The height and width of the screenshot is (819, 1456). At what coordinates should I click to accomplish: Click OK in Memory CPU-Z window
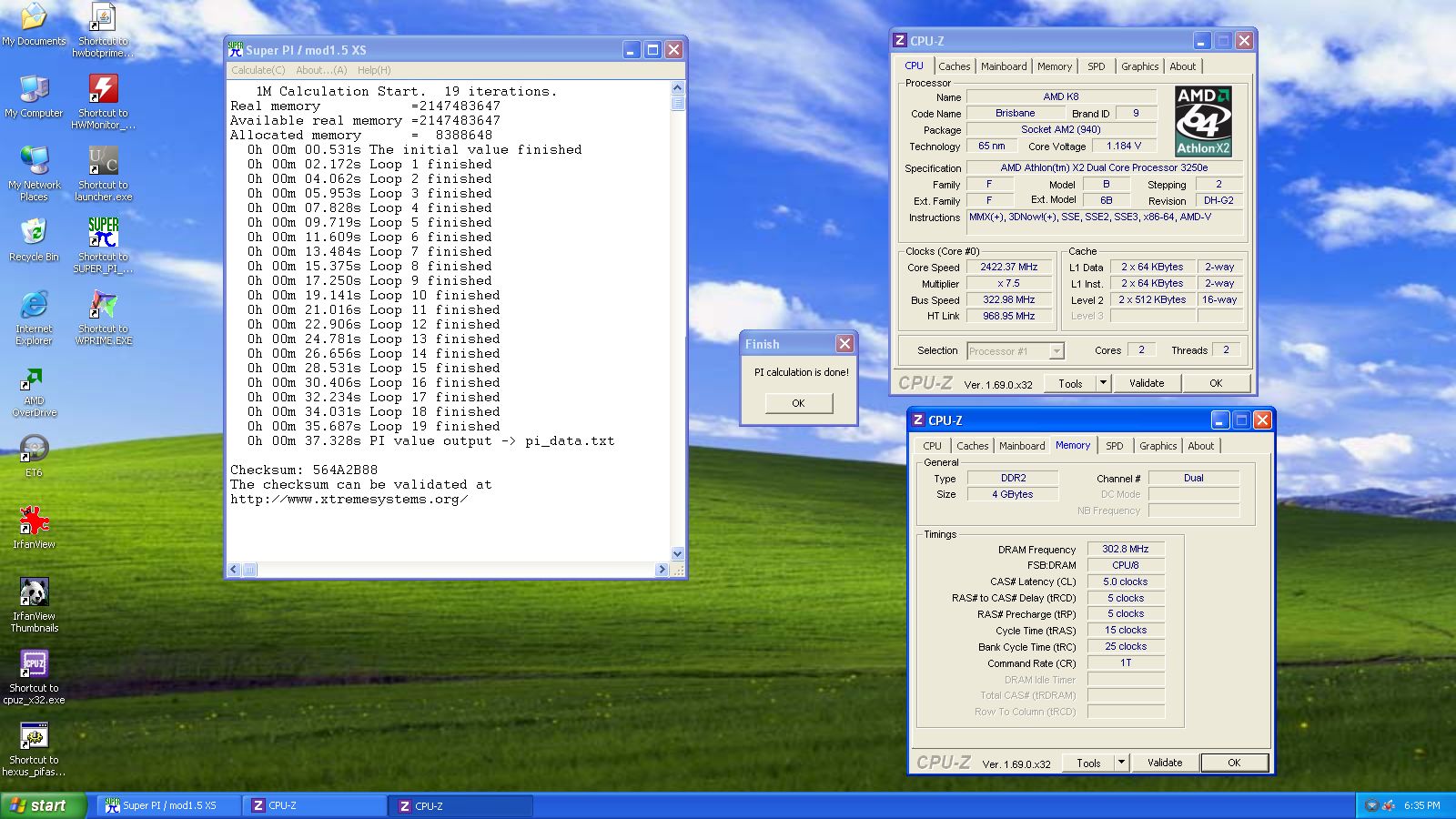tap(1234, 763)
